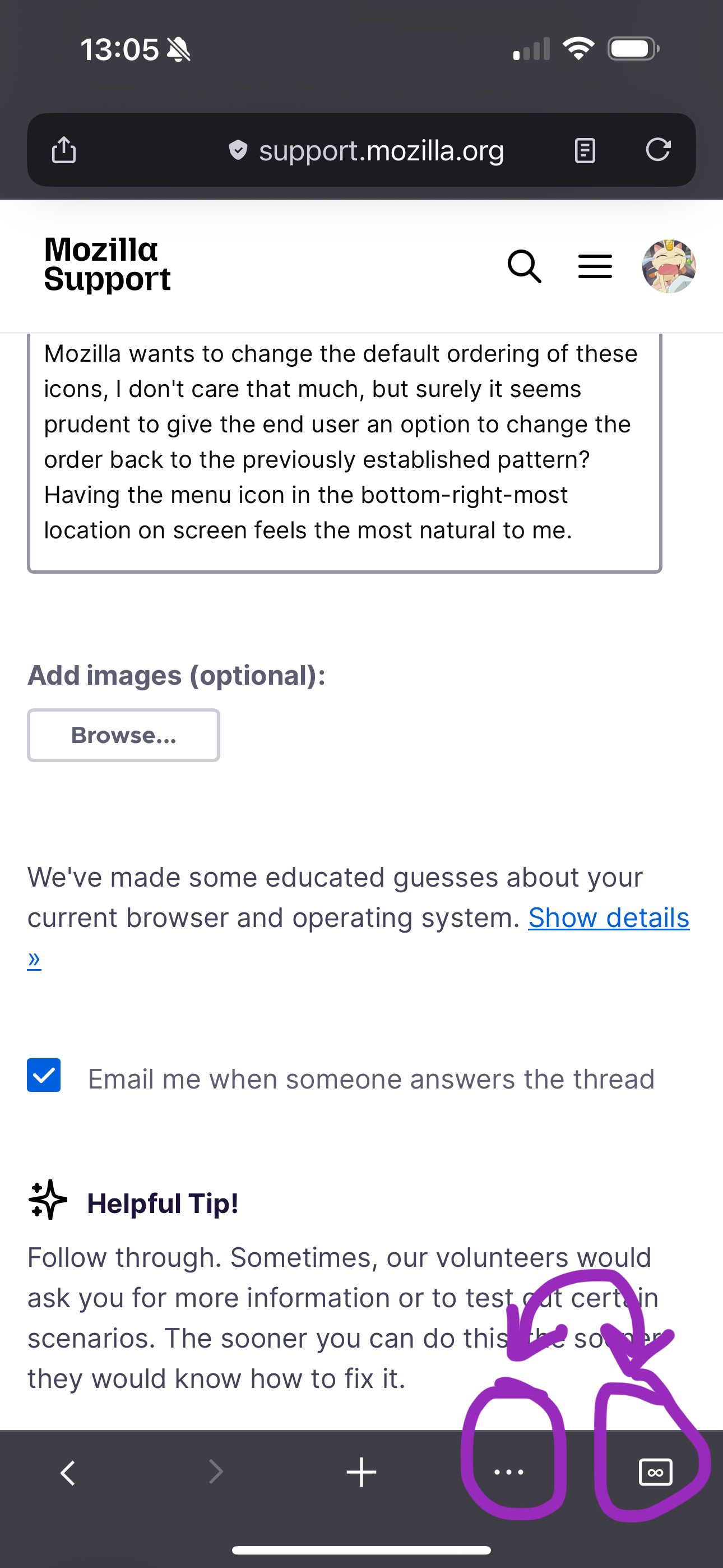Viewport: 723px width, 1568px height.
Task: Tap the home indicator bar
Action: point(361,1549)
